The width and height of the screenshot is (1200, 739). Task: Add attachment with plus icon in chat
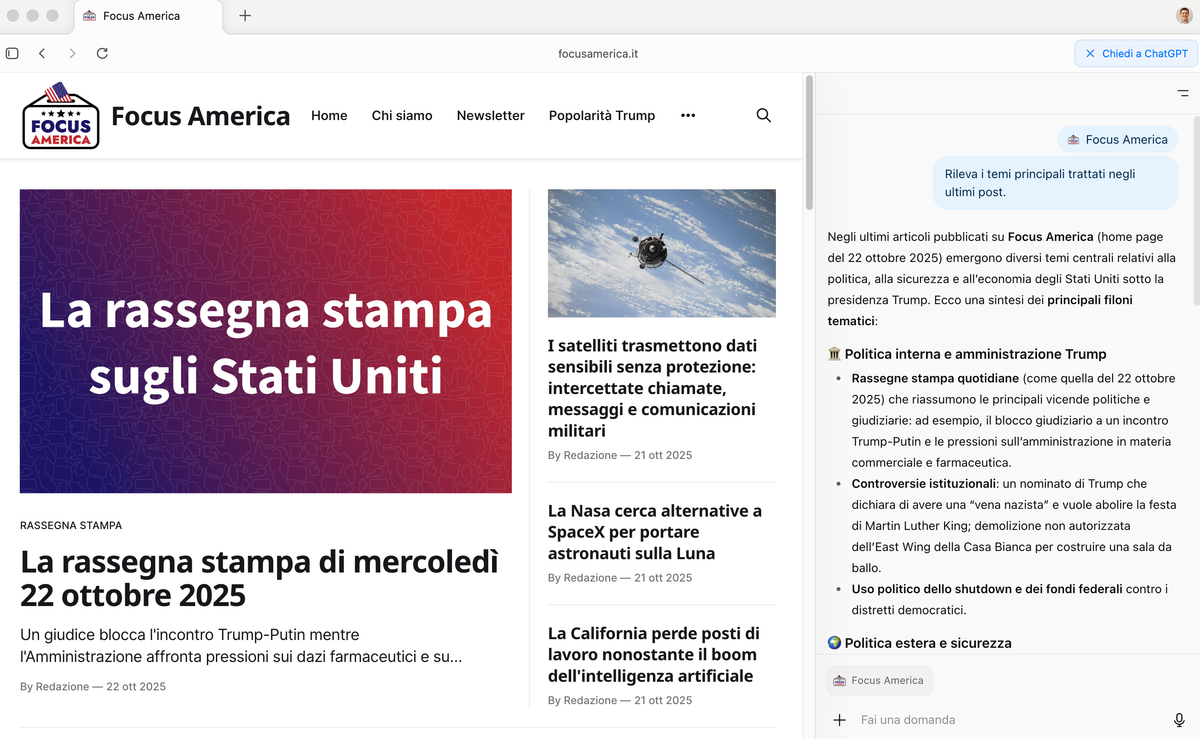tap(839, 720)
